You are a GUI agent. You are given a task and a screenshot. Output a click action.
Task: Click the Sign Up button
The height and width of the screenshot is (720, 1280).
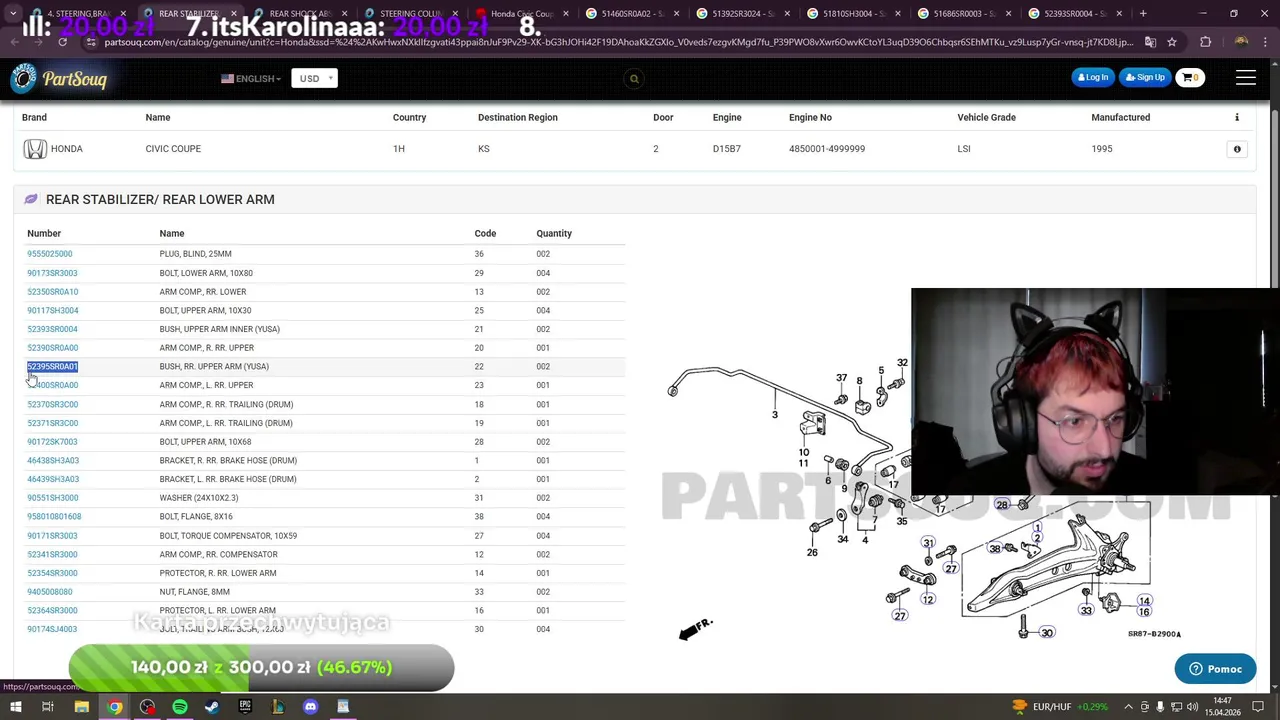pyautogui.click(x=1145, y=77)
